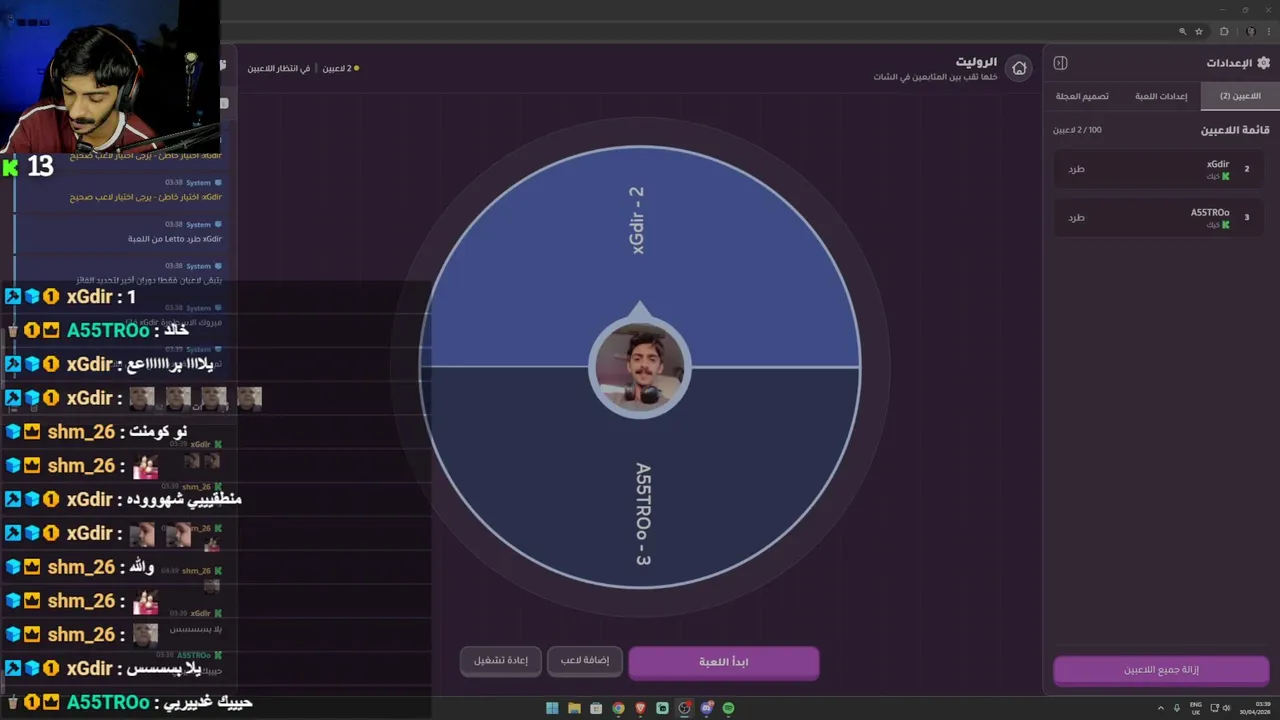Screen dimensions: 1280x720
Task: Click the home icon near the roulette title
Action: [1019, 68]
